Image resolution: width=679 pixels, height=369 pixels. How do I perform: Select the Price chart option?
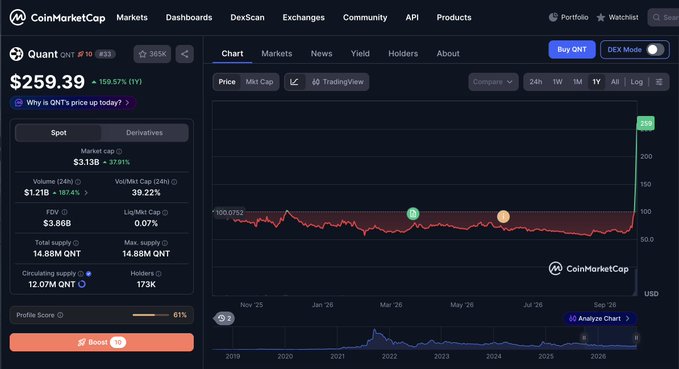pyautogui.click(x=227, y=82)
